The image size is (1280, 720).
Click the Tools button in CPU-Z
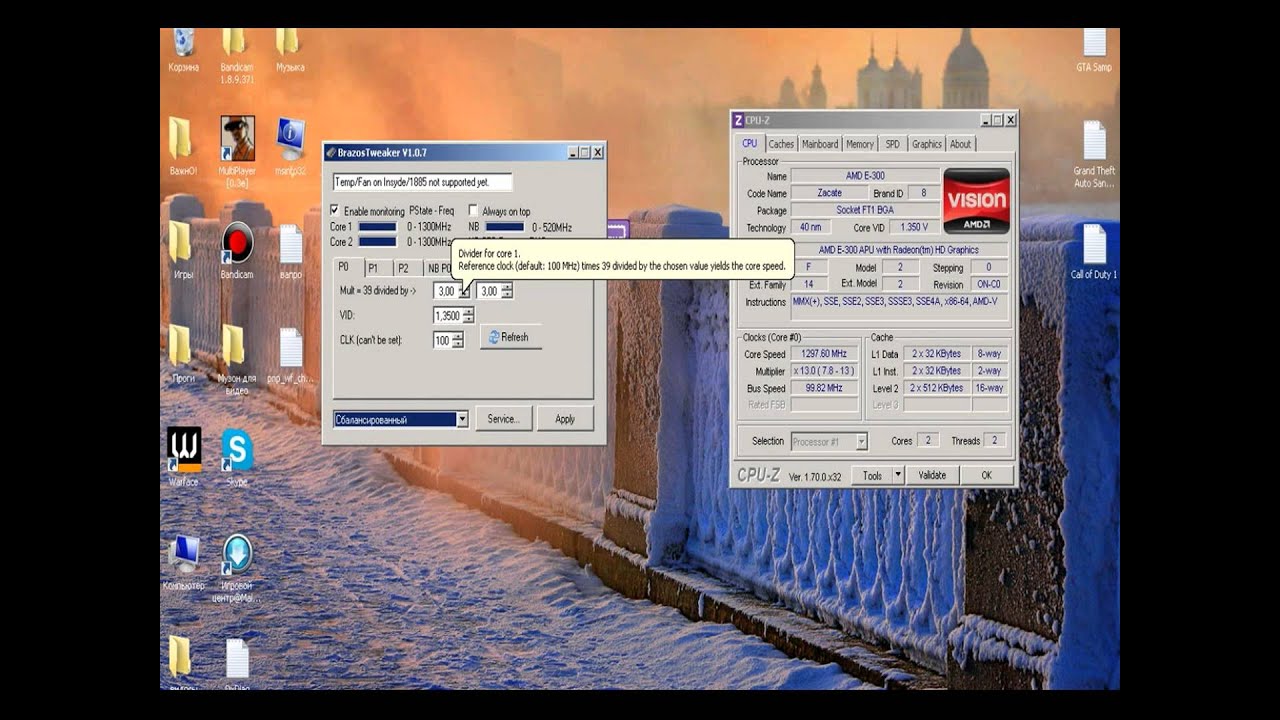873,475
